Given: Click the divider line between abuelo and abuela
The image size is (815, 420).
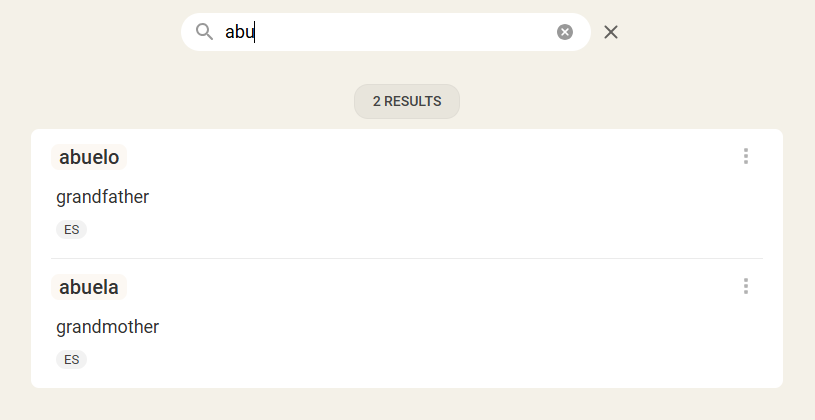Looking at the screenshot, I should coord(406,258).
